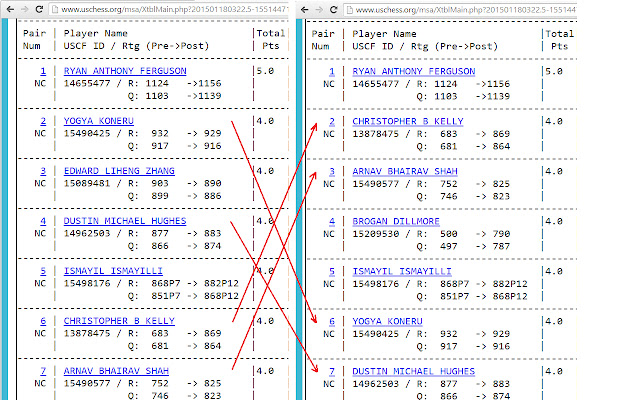
Task: Click pair number 3 link in right window
Action: (332, 171)
